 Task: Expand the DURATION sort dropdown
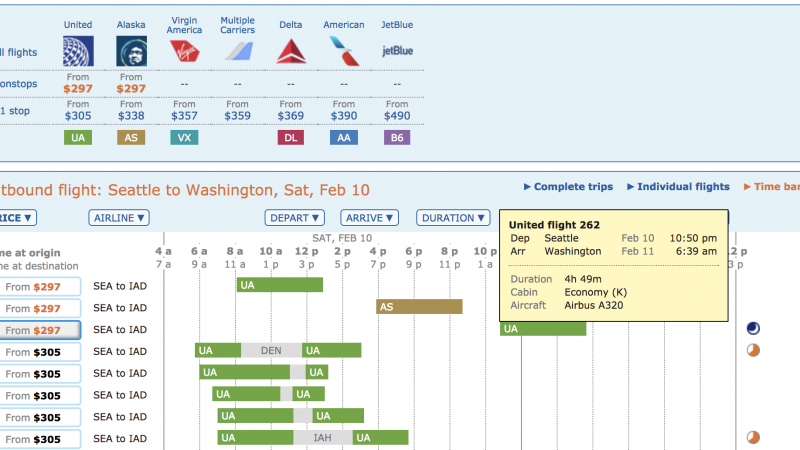(453, 217)
